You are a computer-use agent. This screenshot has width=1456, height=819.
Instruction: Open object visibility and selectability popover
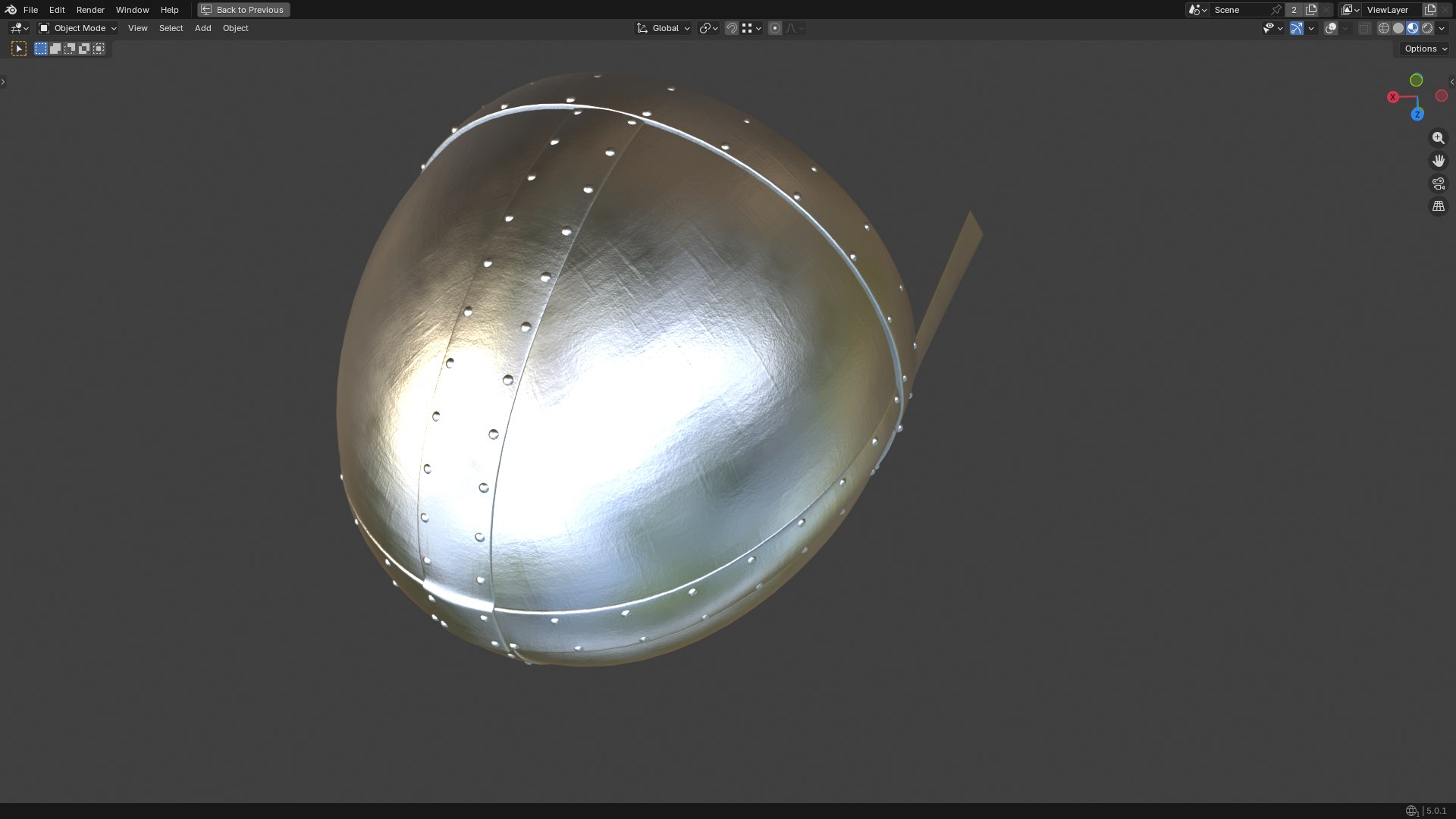(1272, 28)
